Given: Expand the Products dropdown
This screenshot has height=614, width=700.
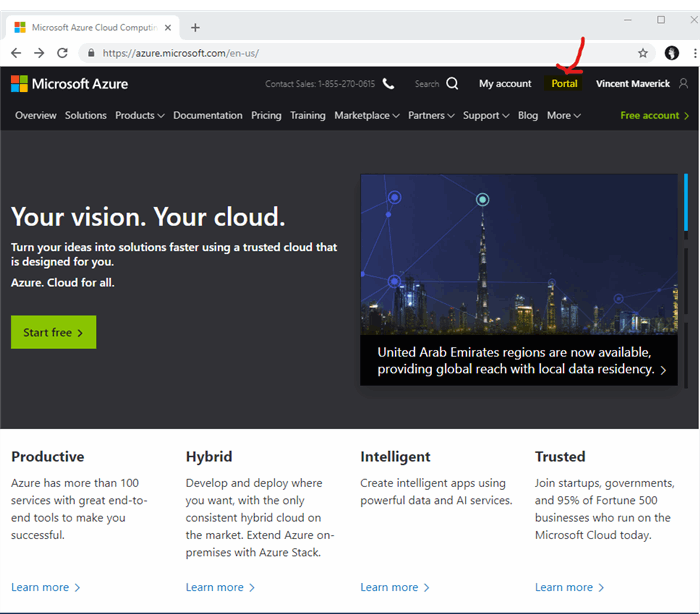Looking at the screenshot, I should tap(140, 115).
